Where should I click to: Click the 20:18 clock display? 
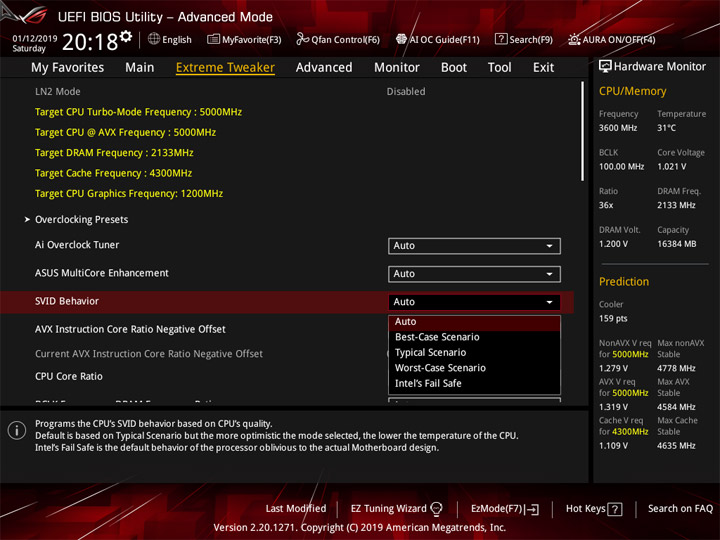point(90,42)
